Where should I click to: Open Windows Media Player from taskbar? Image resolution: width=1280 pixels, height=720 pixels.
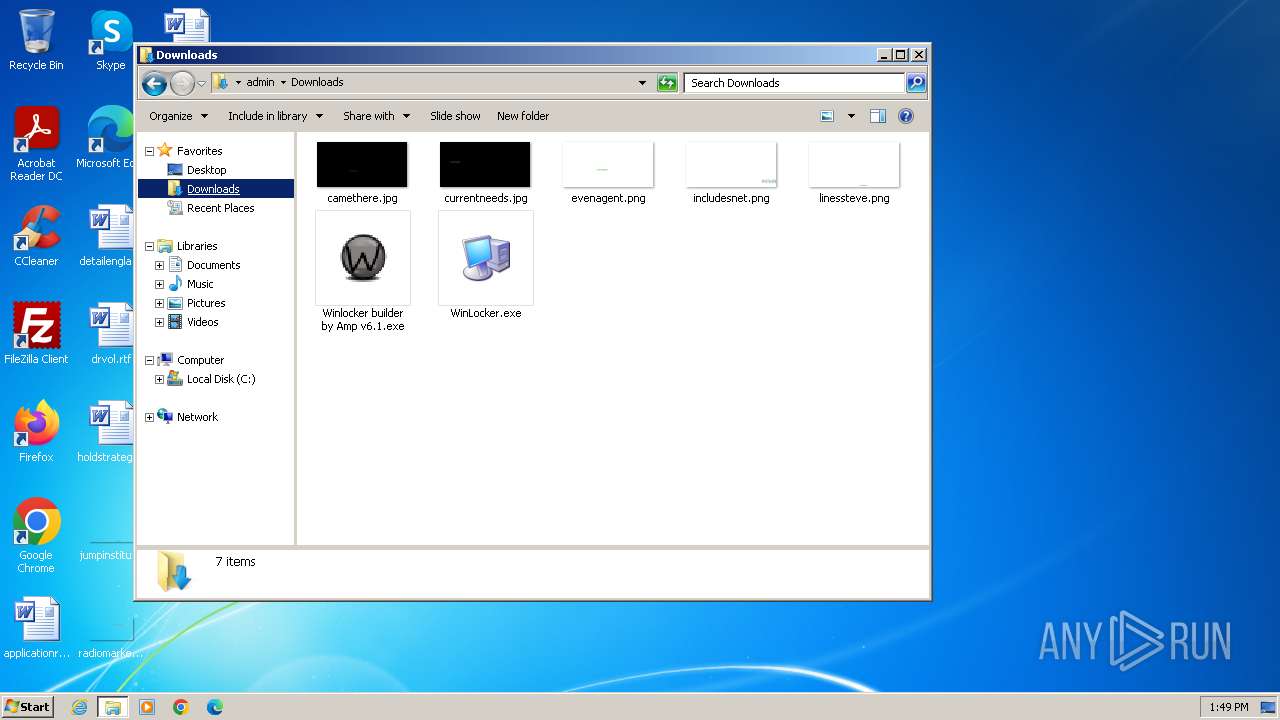[x=147, y=707]
